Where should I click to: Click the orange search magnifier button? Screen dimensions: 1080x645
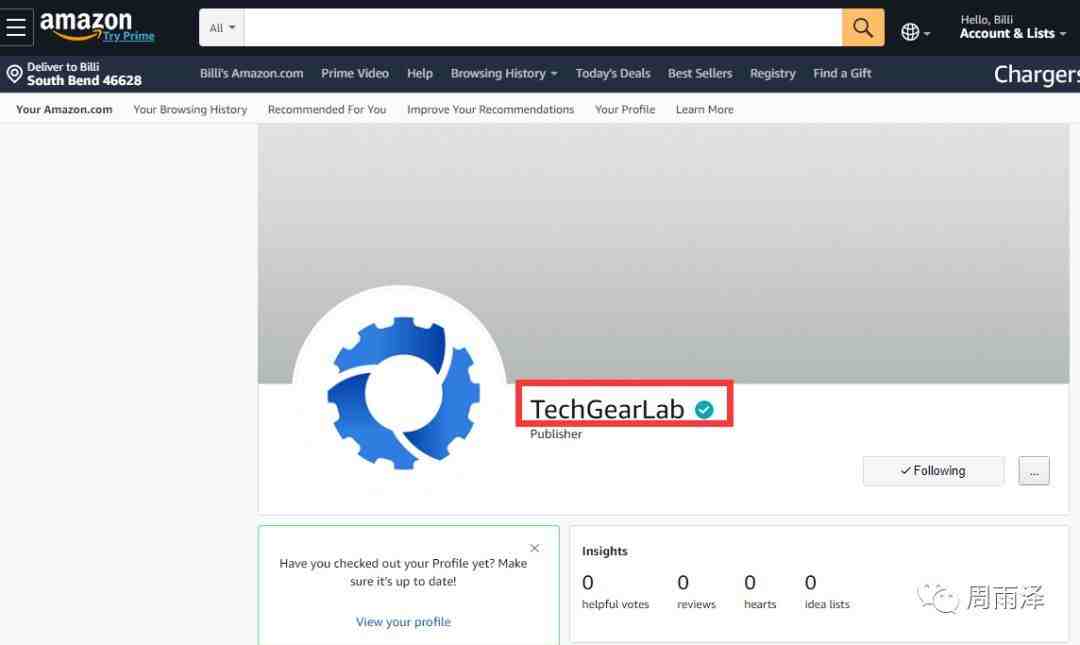tap(862, 28)
